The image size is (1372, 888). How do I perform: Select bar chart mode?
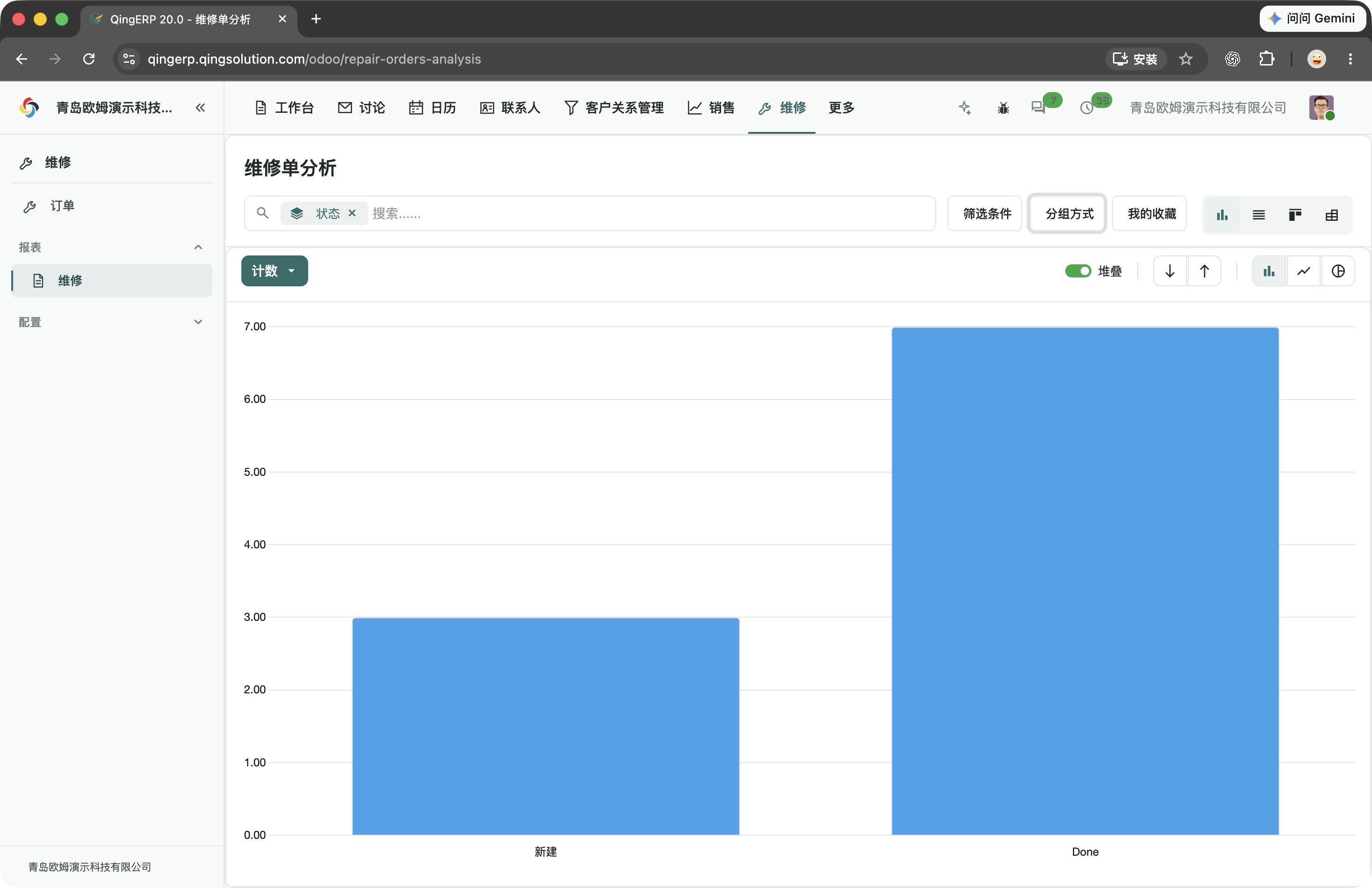pos(1269,271)
